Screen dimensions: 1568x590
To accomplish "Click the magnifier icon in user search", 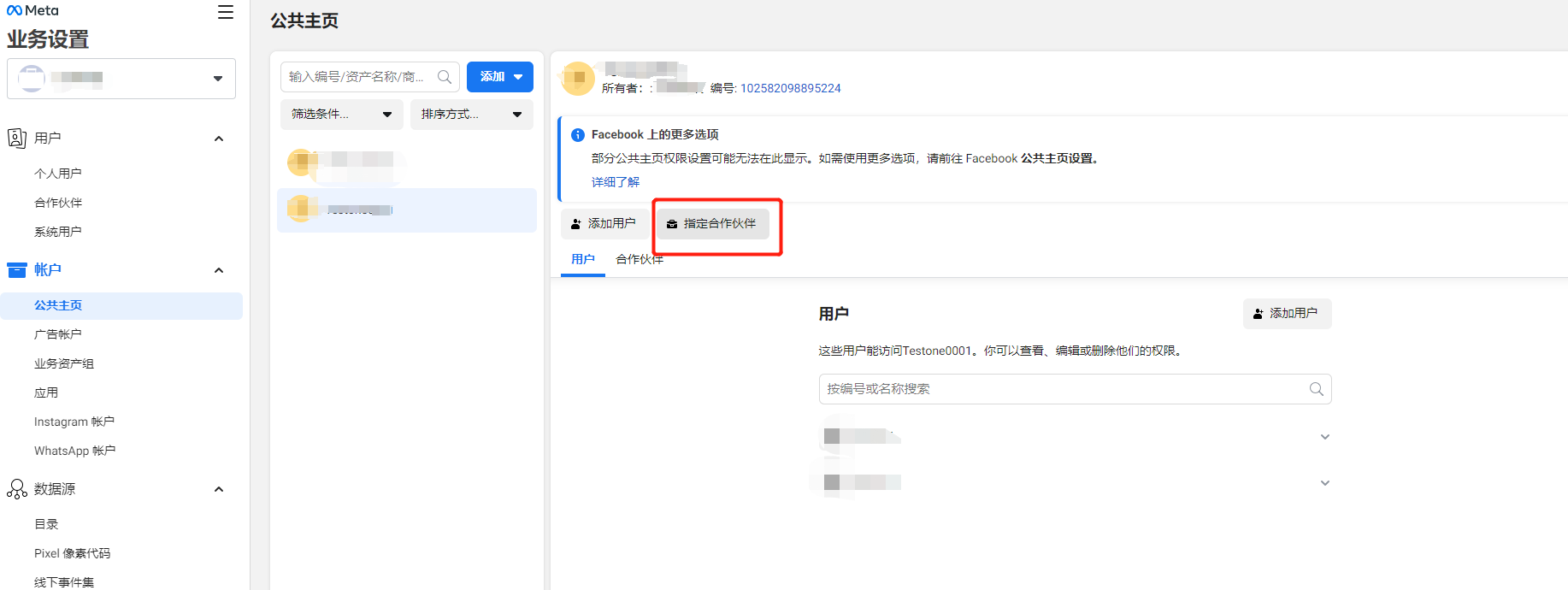I will click(1317, 389).
